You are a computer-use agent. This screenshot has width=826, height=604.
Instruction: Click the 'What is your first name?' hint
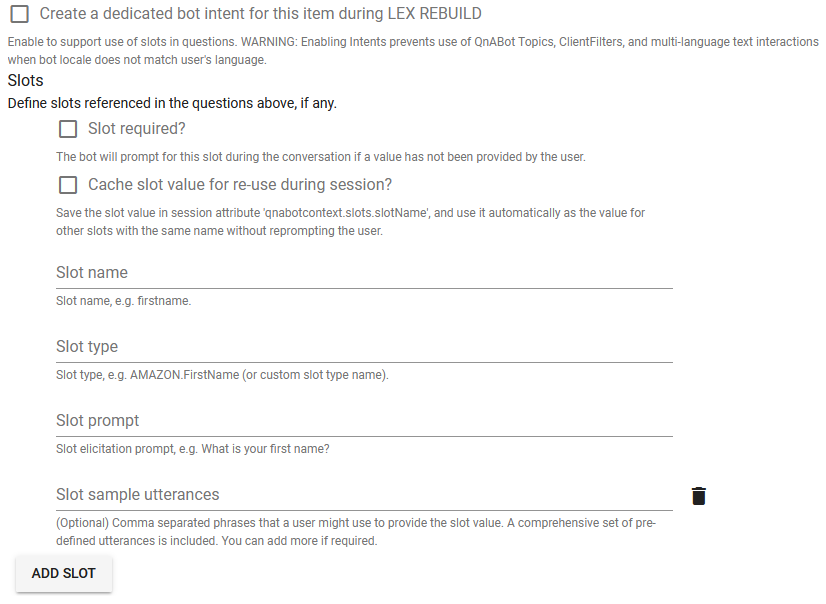pos(192,449)
